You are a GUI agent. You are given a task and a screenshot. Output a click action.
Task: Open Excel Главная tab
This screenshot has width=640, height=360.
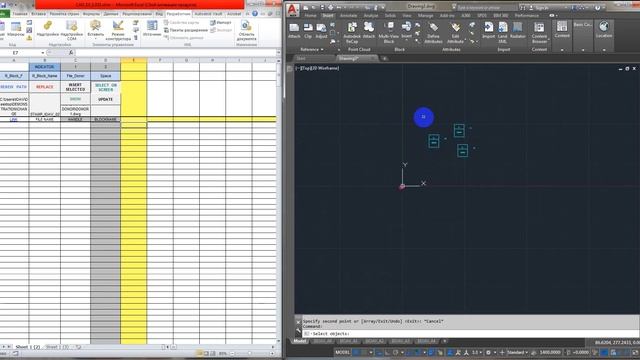point(20,14)
